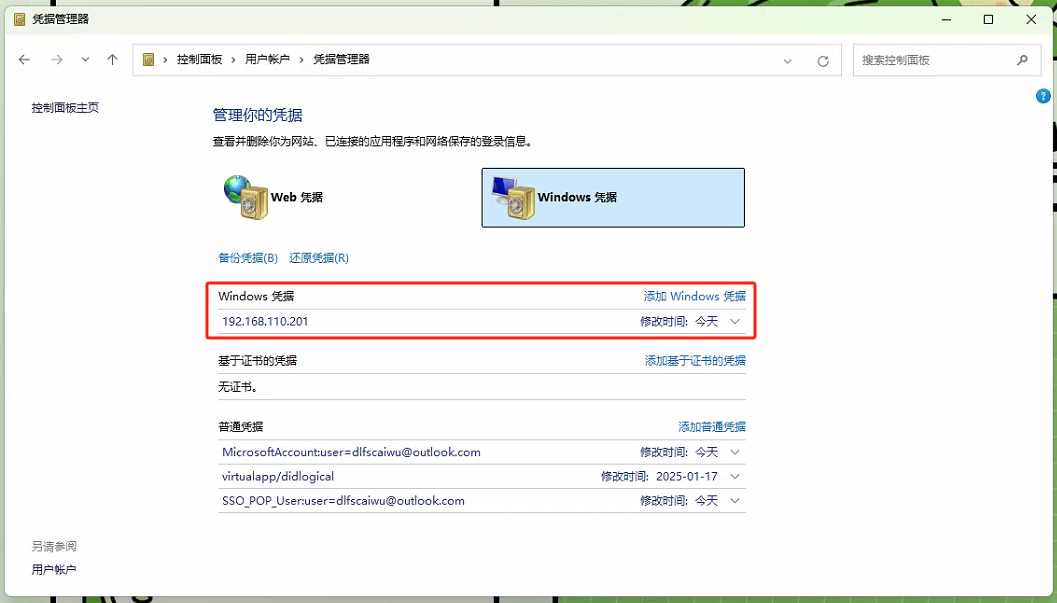The width and height of the screenshot is (1057, 603).
Task: Open 用户帐户 under 另请参阅
Action: [54, 570]
